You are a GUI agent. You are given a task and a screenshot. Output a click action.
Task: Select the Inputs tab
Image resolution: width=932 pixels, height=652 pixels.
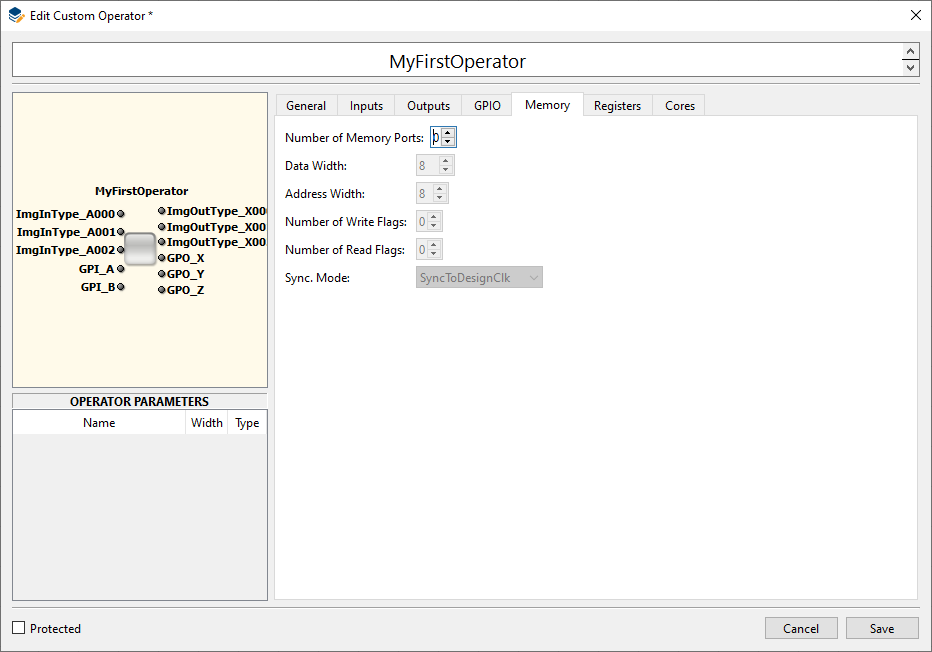(x=366, y=106)
